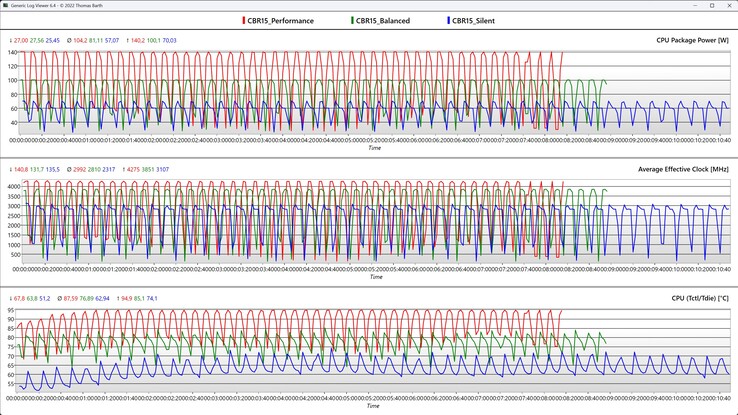Viewport: 738px width, 415px height.
Task: Click the red CBR15_Performance legend swatch
Action: point(243,20)
